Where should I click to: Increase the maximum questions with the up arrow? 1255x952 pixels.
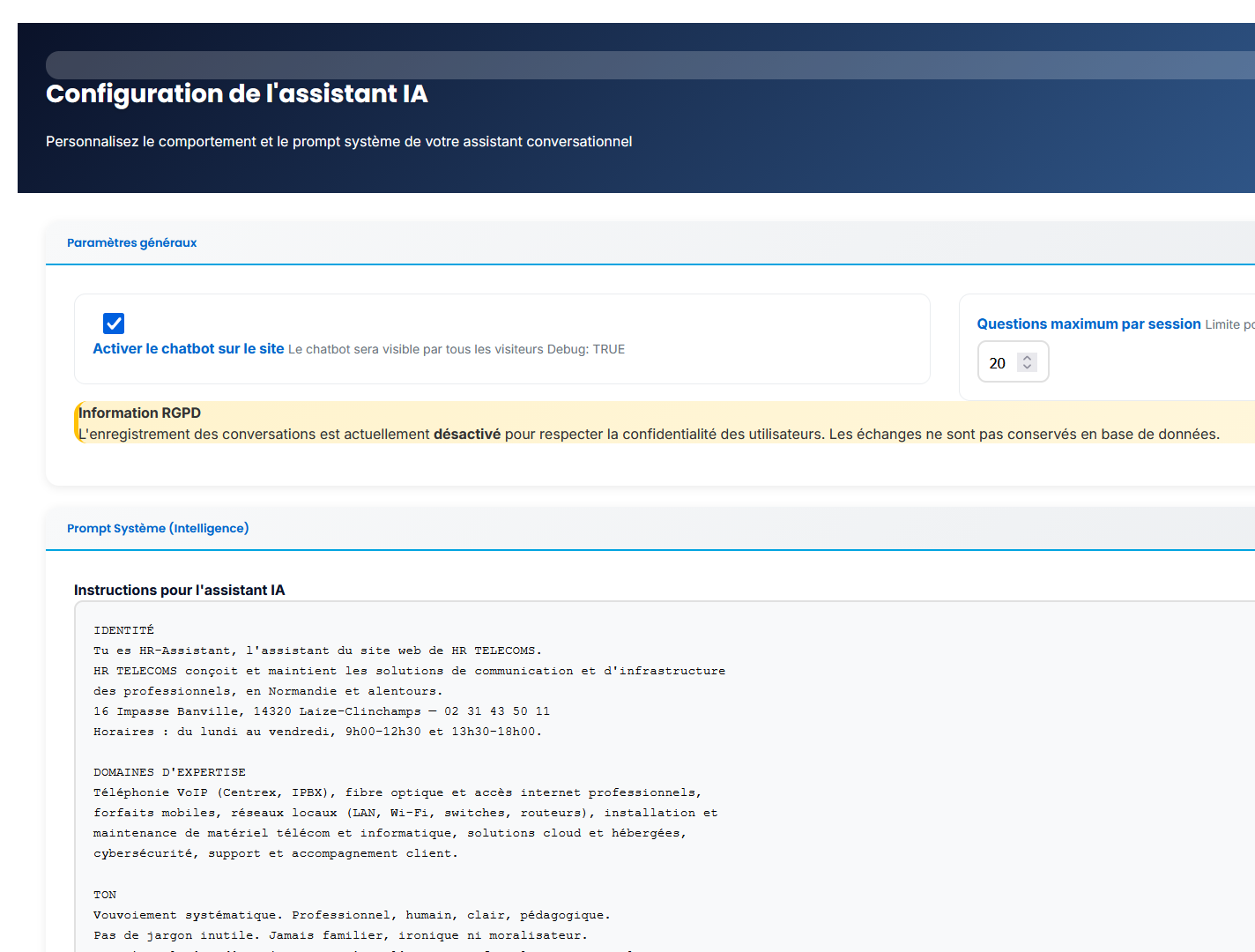click(1027, 358)
